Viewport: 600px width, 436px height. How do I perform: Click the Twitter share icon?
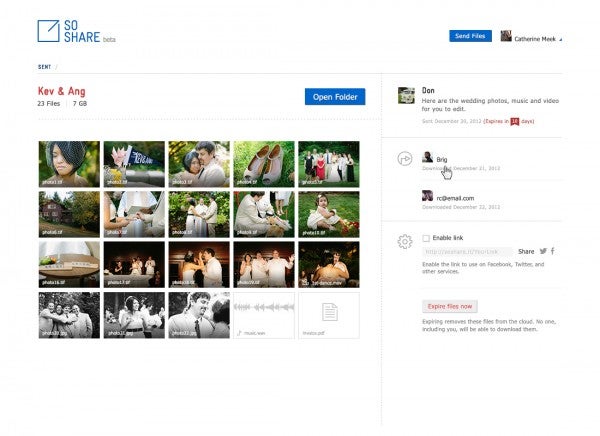(543, 251)
